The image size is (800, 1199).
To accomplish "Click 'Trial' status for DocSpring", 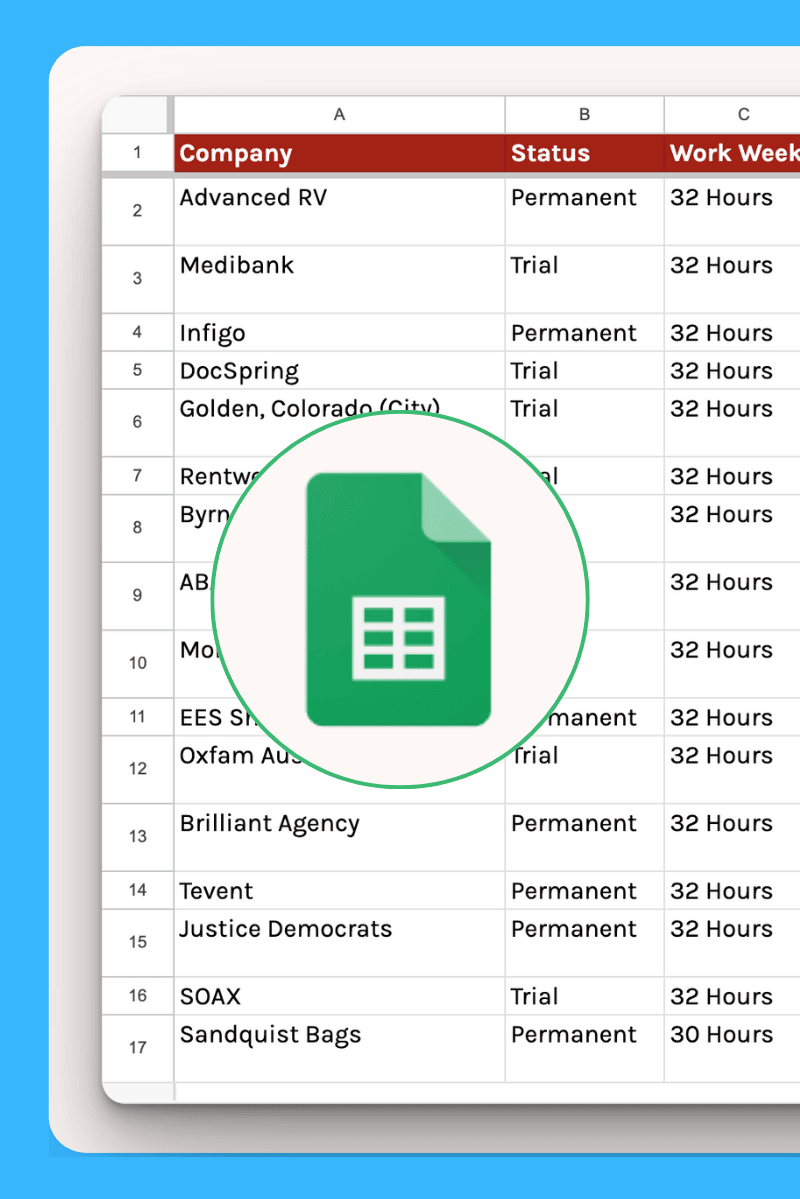I will tap(584, 370).
